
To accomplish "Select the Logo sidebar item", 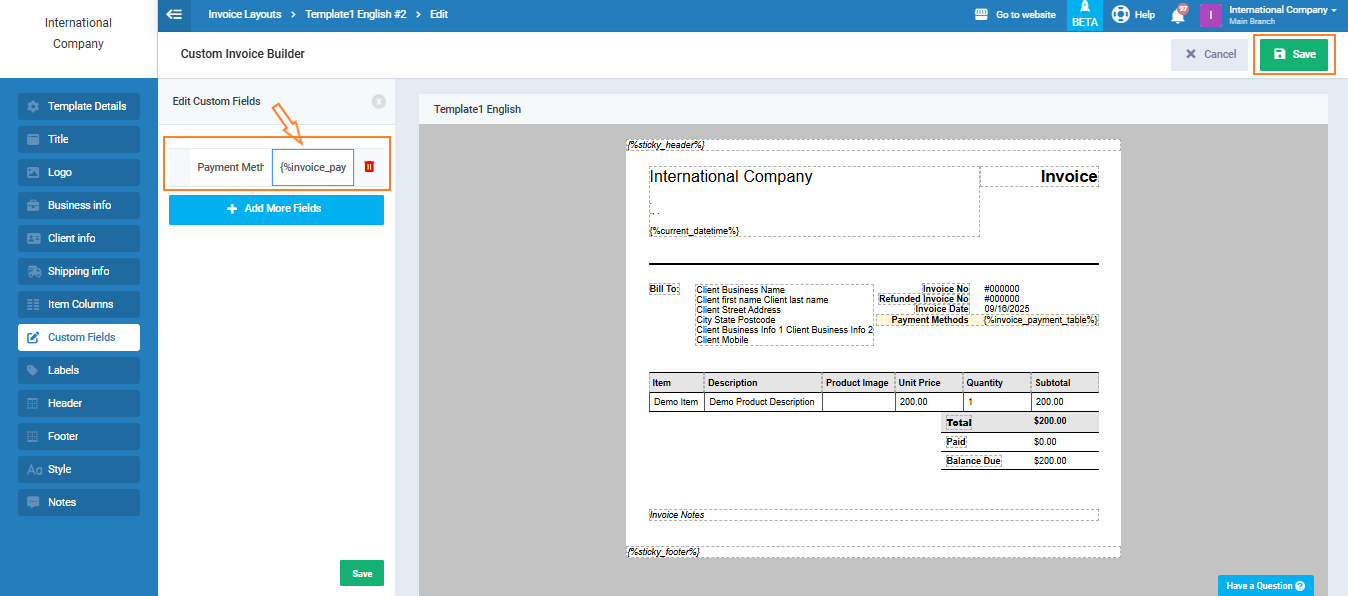I will coord(79,172).
